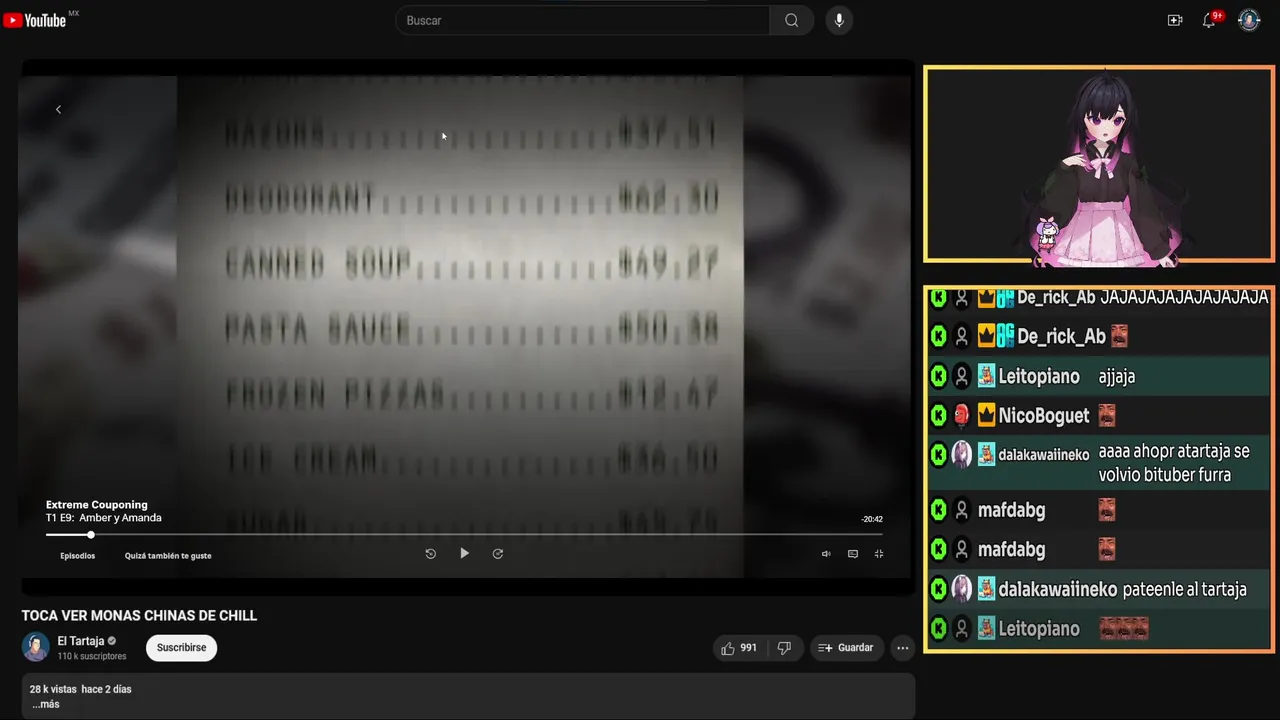
Task: Rewind ten seconds in the embedded player
Action: (431, 553)
